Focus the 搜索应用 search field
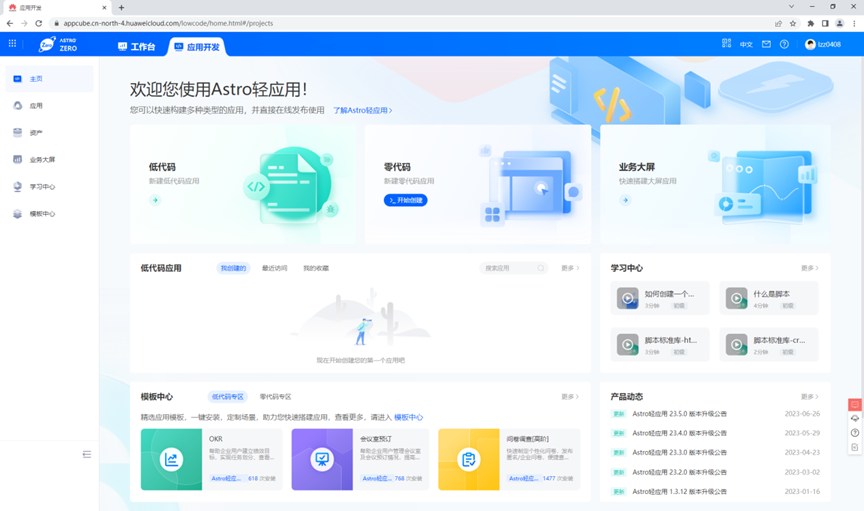This screenshot has width=864, height=511. (x=514, y=268)
